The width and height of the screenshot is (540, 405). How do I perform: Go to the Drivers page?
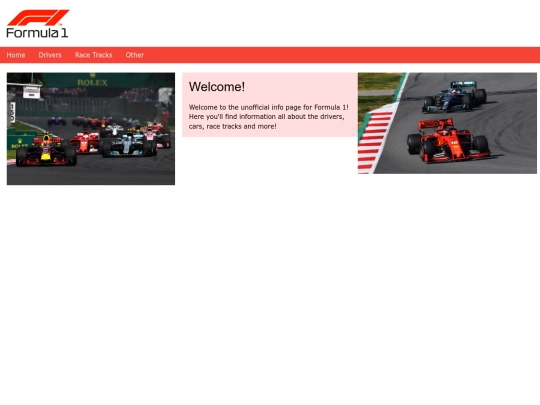click(50, 55)
